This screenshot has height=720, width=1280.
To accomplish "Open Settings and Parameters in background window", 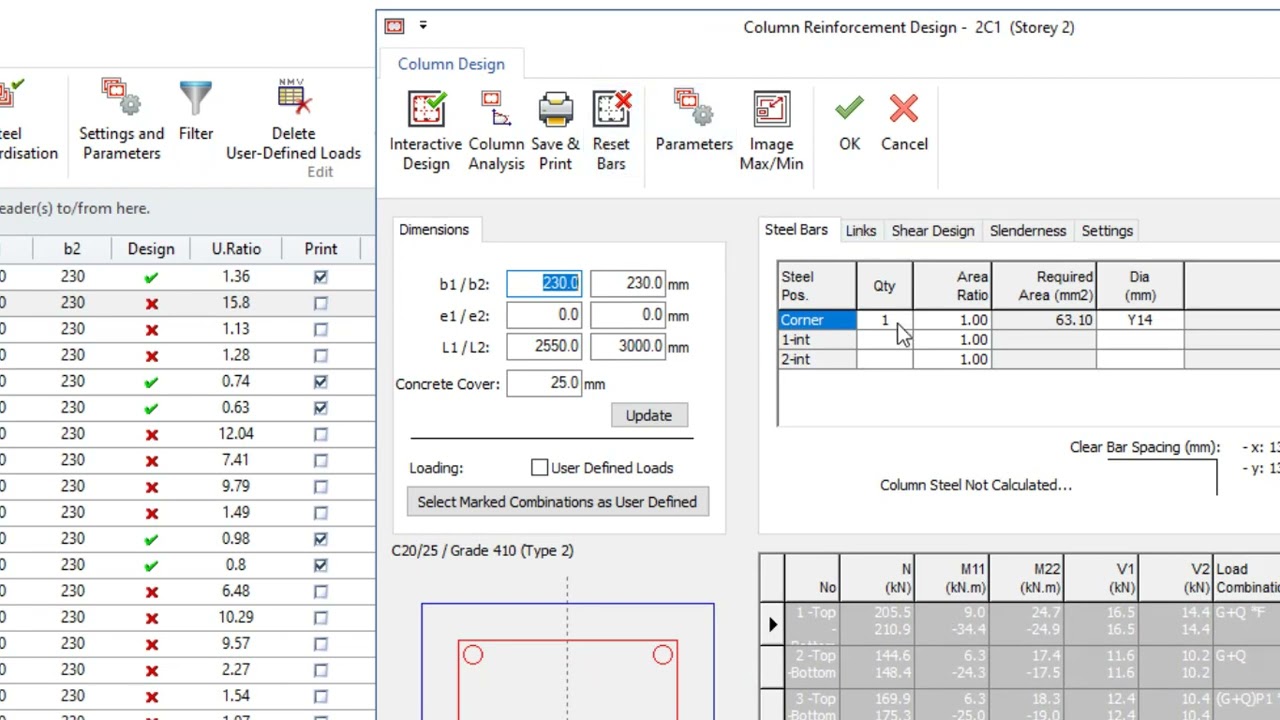I will pos(121,120).
